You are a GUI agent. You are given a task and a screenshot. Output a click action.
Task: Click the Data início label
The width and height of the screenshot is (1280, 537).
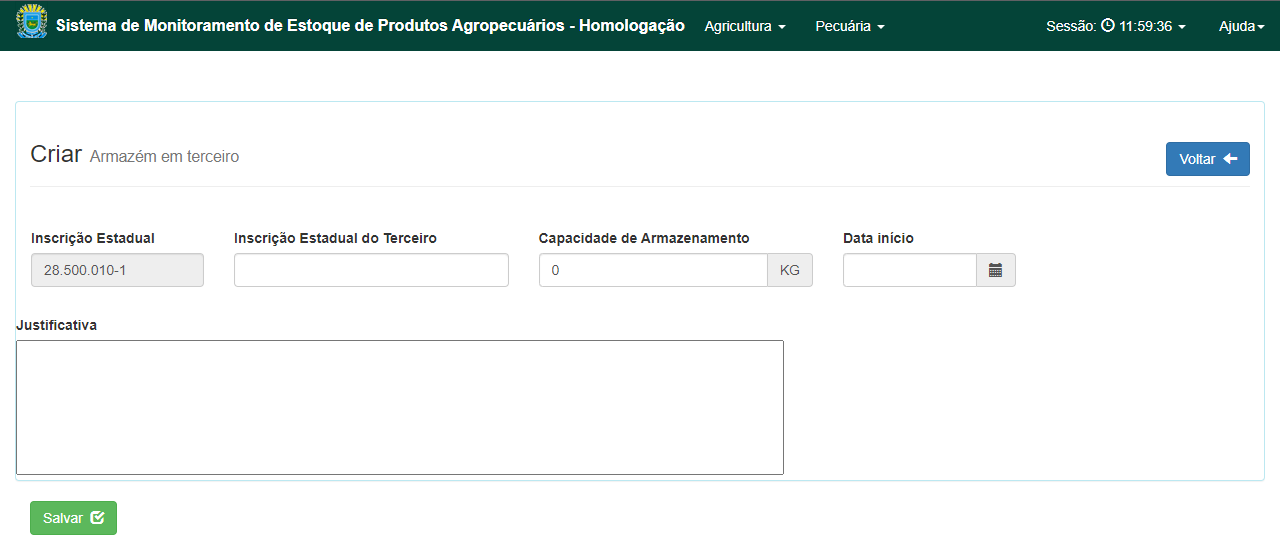(x=878, y=238)
